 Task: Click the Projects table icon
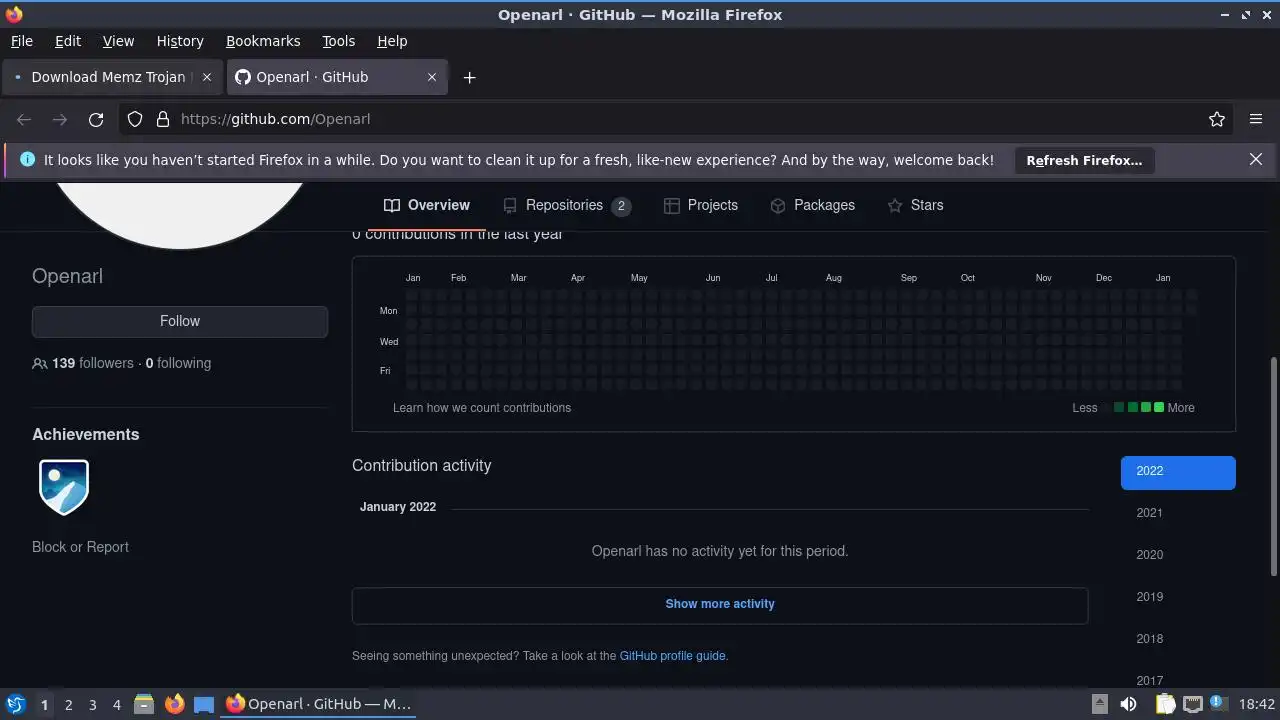click(672, 205)
